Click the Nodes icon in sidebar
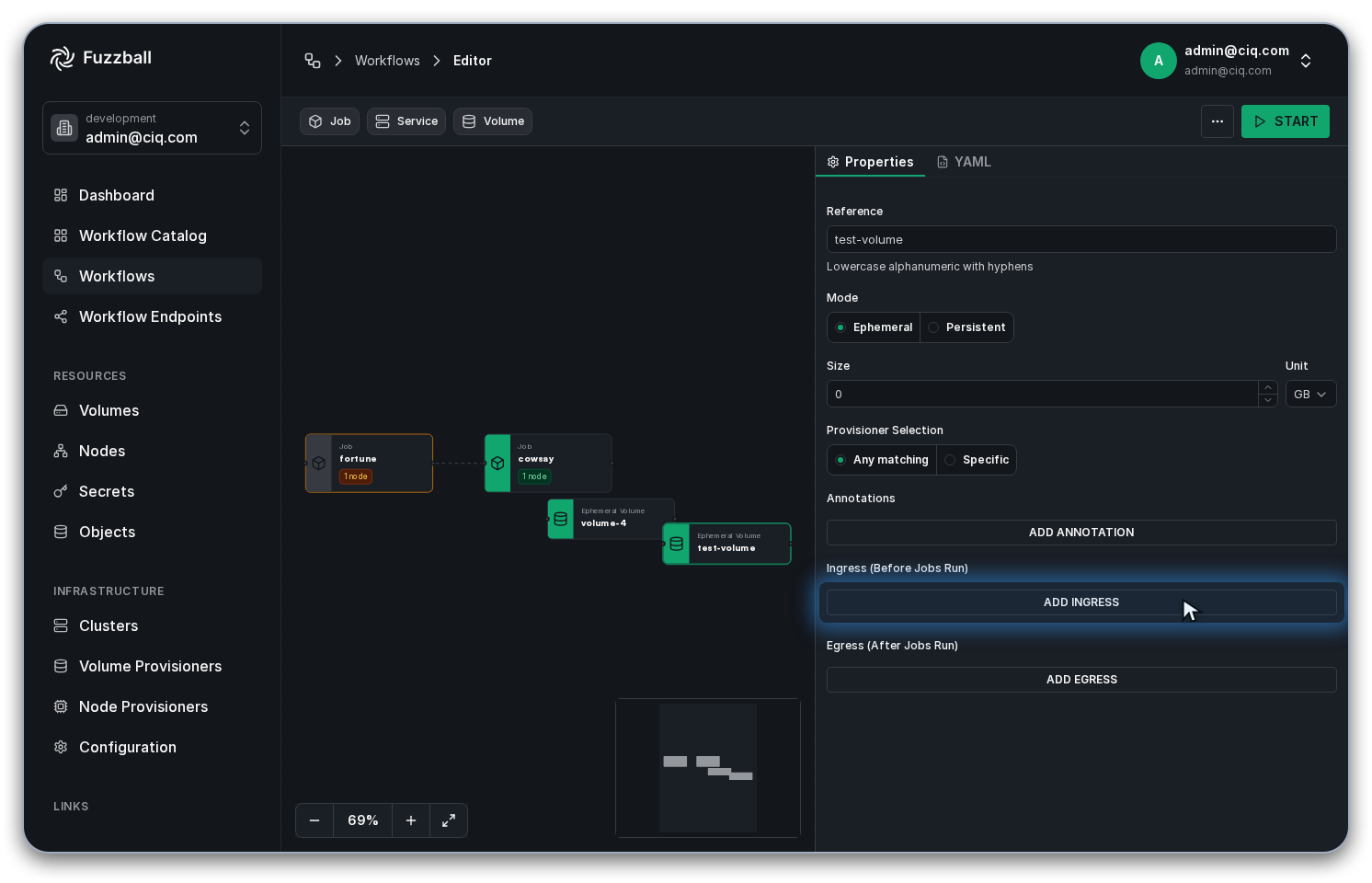The image size is (1372, 883). [x=61, y=451]
